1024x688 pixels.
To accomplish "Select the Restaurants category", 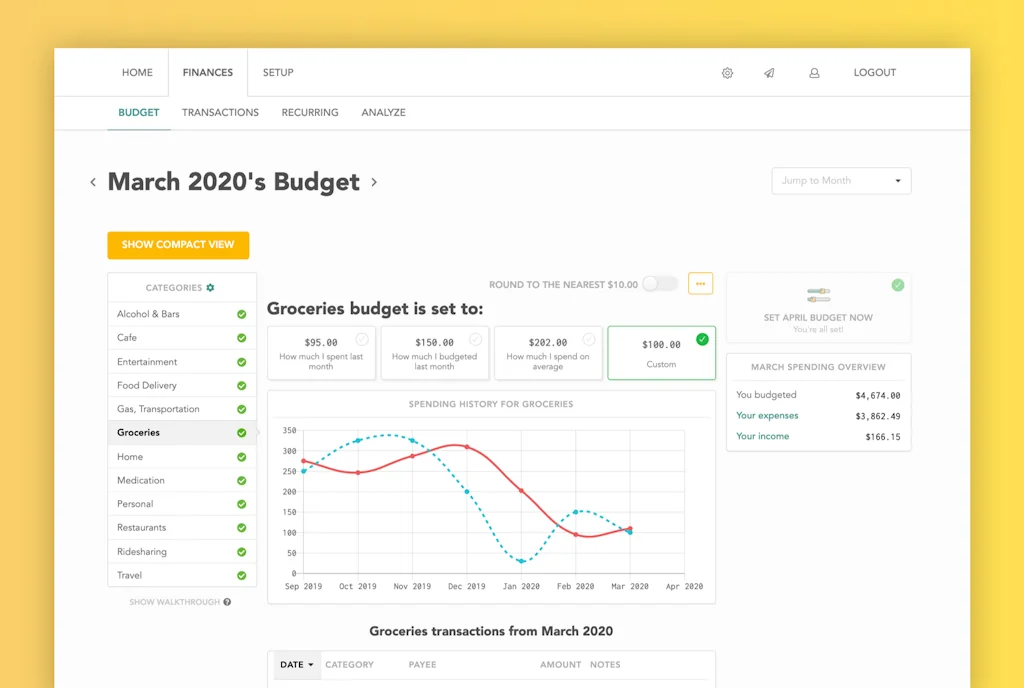I will (x=182, y=527).
